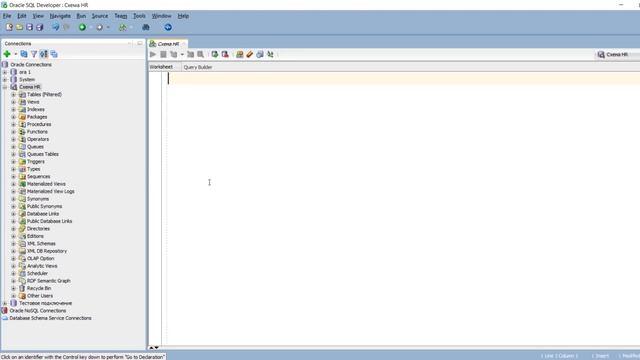Select the Packages tree item
This screenshot has width=640, height=360.
(37, 117)
